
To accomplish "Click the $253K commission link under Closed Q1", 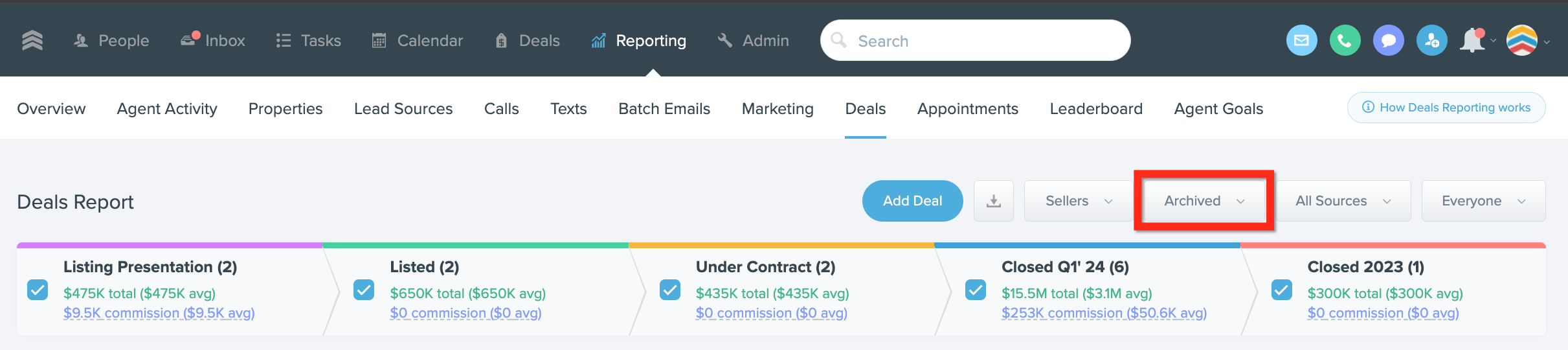I will (1104, 313).
